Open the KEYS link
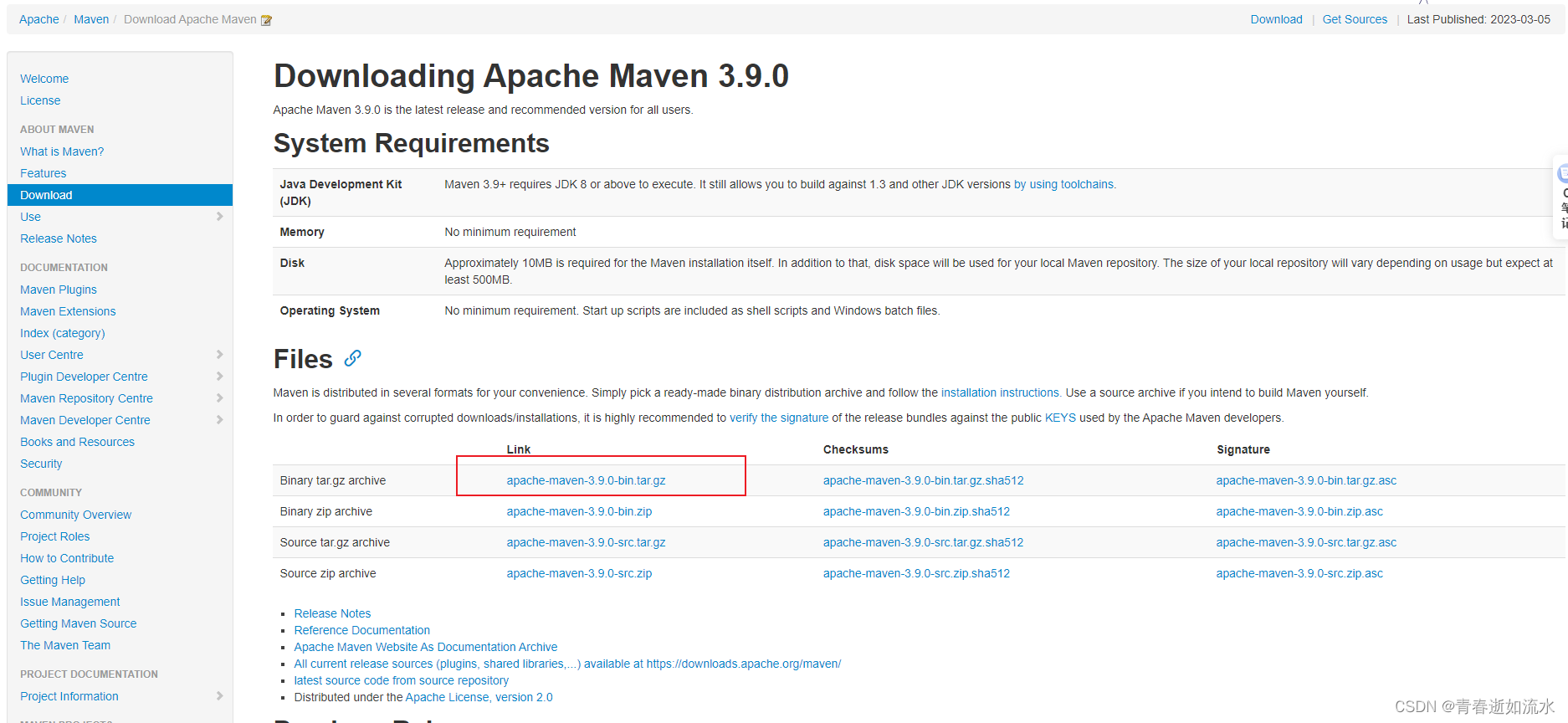This screenshot has width=1568, height=723. pos(1060,418)
